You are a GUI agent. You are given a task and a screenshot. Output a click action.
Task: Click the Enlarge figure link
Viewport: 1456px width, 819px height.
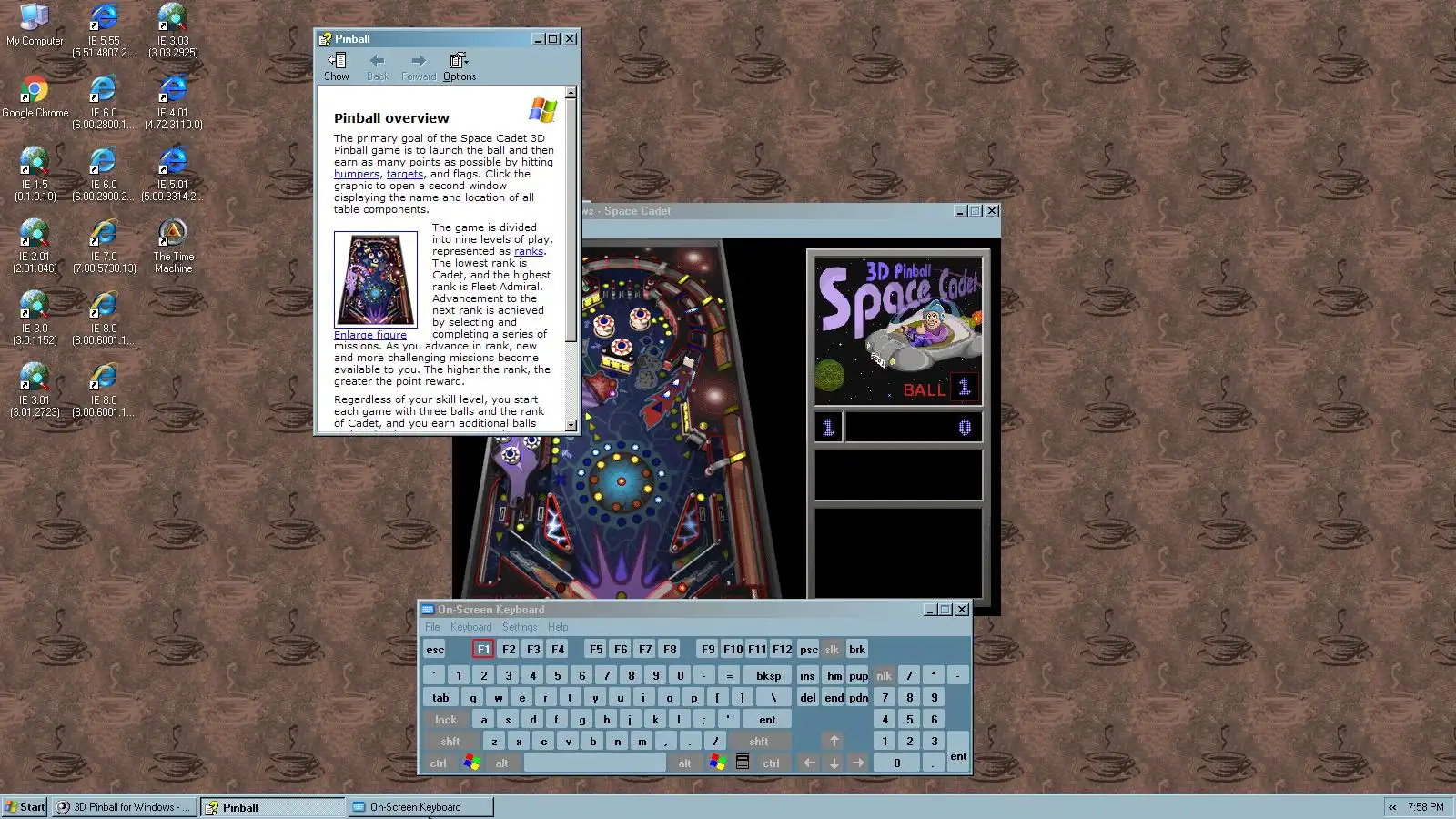point(370,335)
